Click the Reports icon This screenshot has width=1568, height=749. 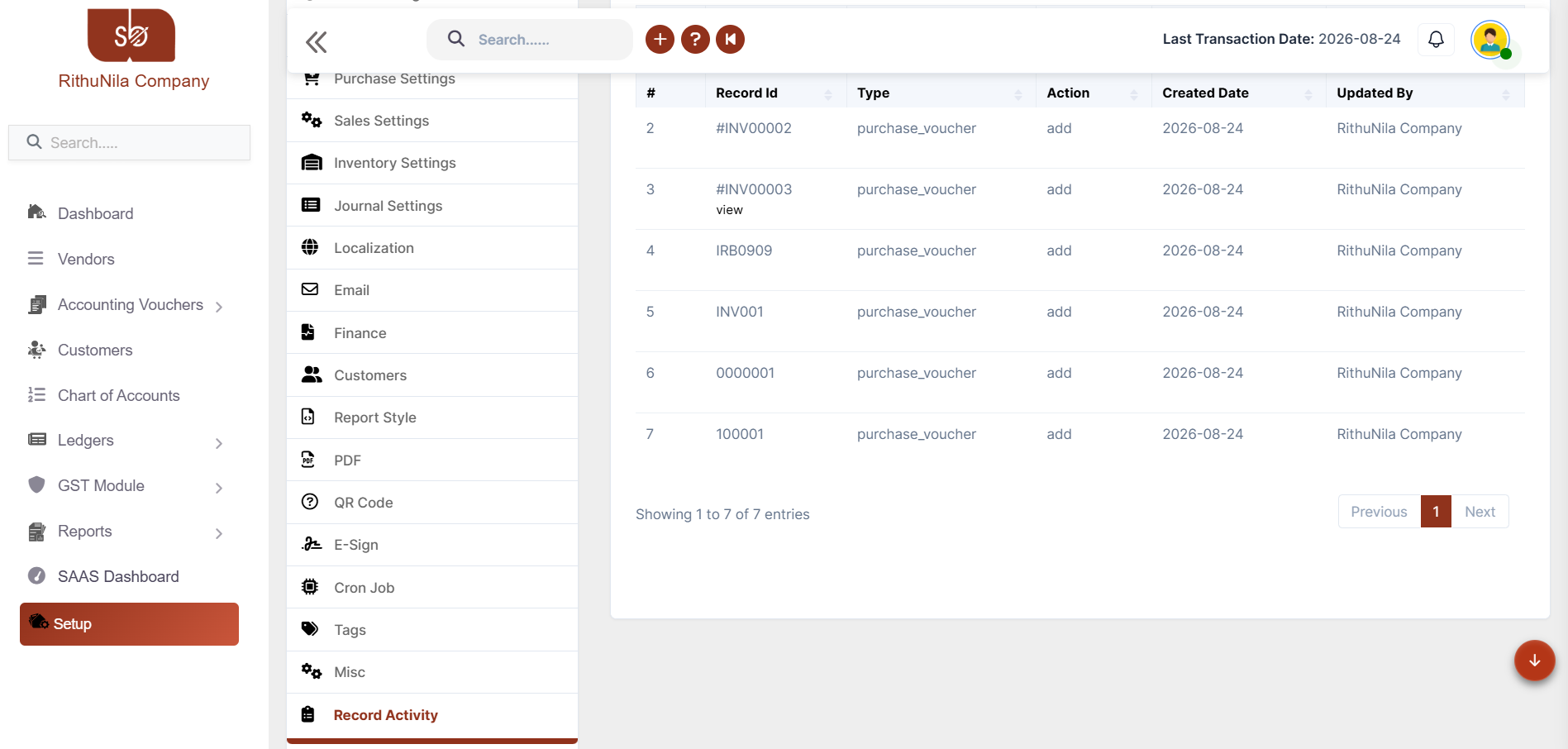36,532
